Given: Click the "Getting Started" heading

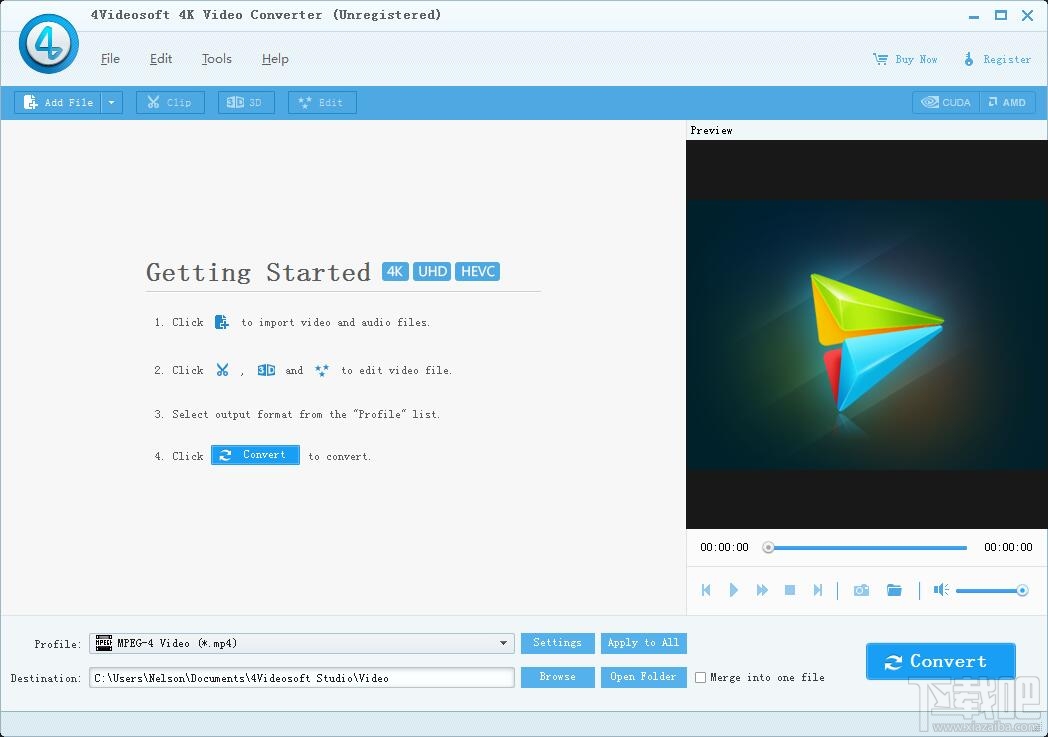Looking at the screenshot, I should (258, 273).
